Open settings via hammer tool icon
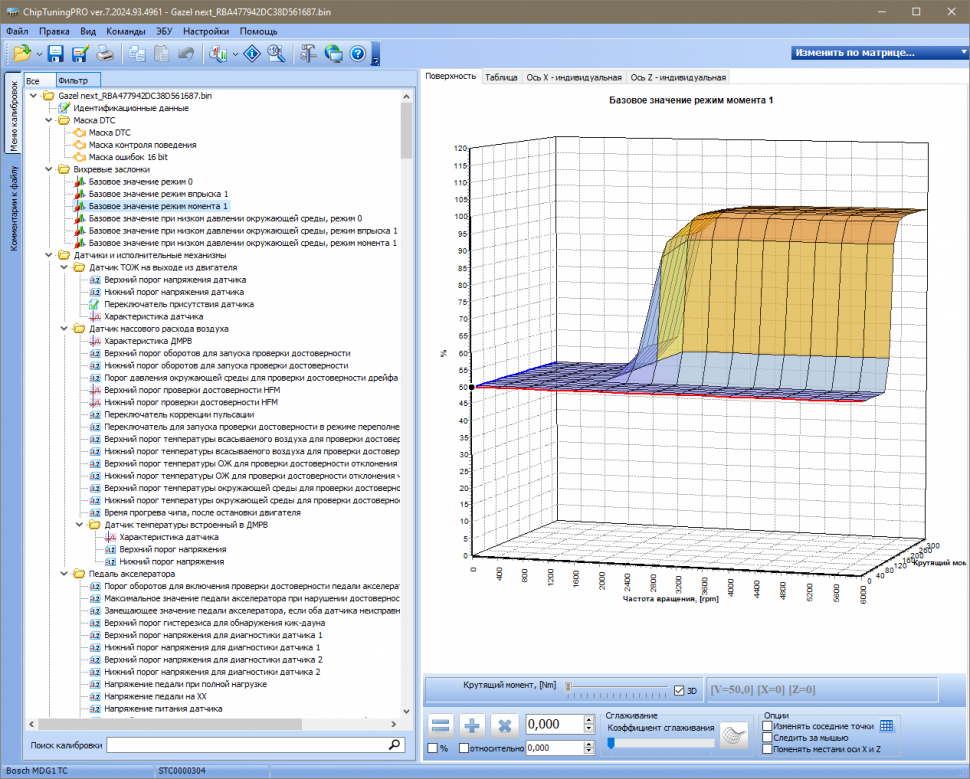970x779 pixels. 308,53
